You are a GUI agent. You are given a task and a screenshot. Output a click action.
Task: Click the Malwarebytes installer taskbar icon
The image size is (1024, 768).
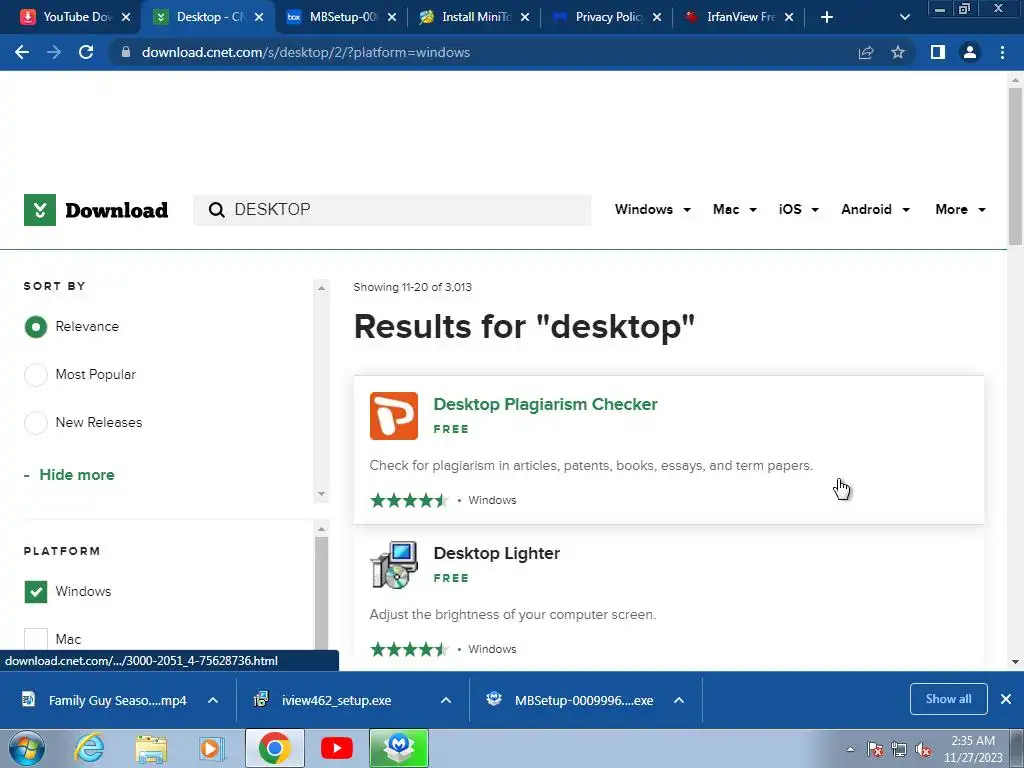pyautogui.click(x=399, y=748)
